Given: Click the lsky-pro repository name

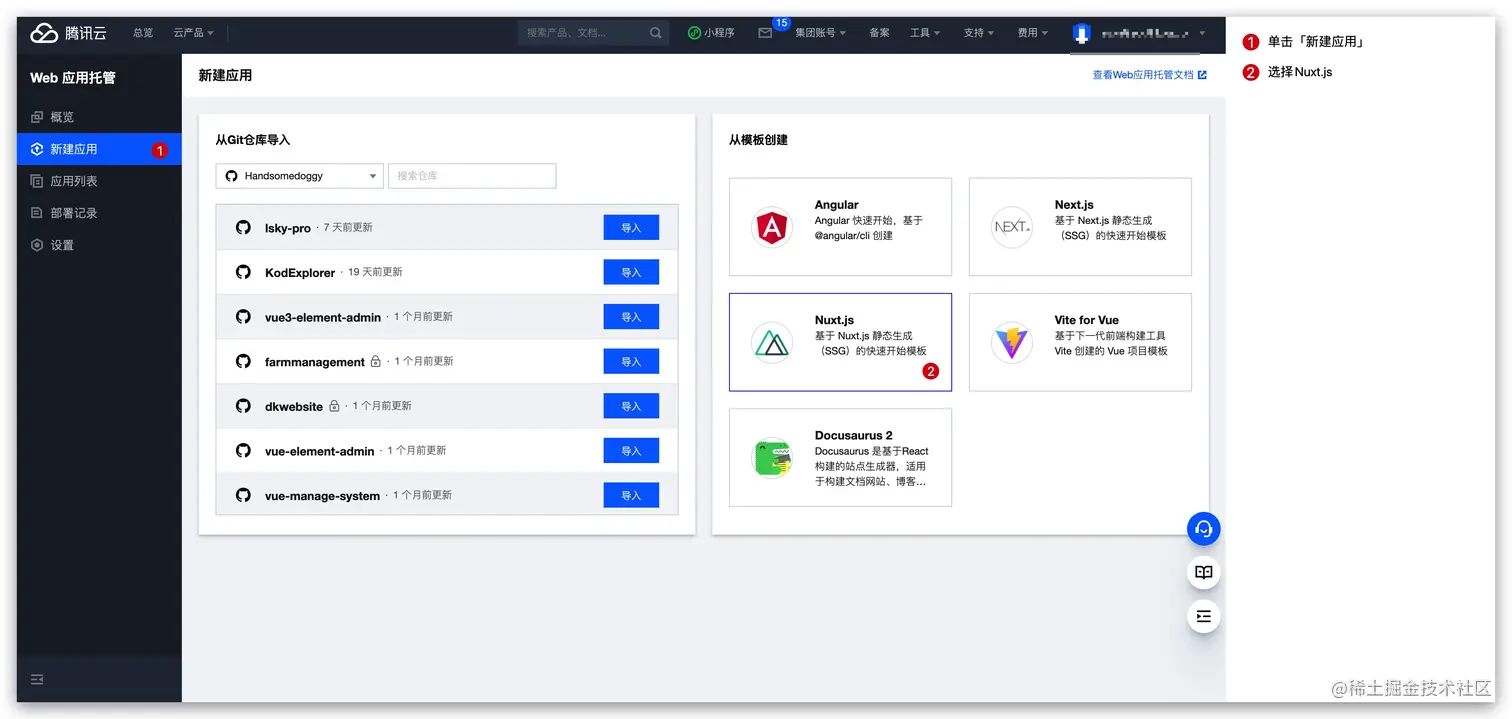Looking at the screenshot, I should pos(288,228).
